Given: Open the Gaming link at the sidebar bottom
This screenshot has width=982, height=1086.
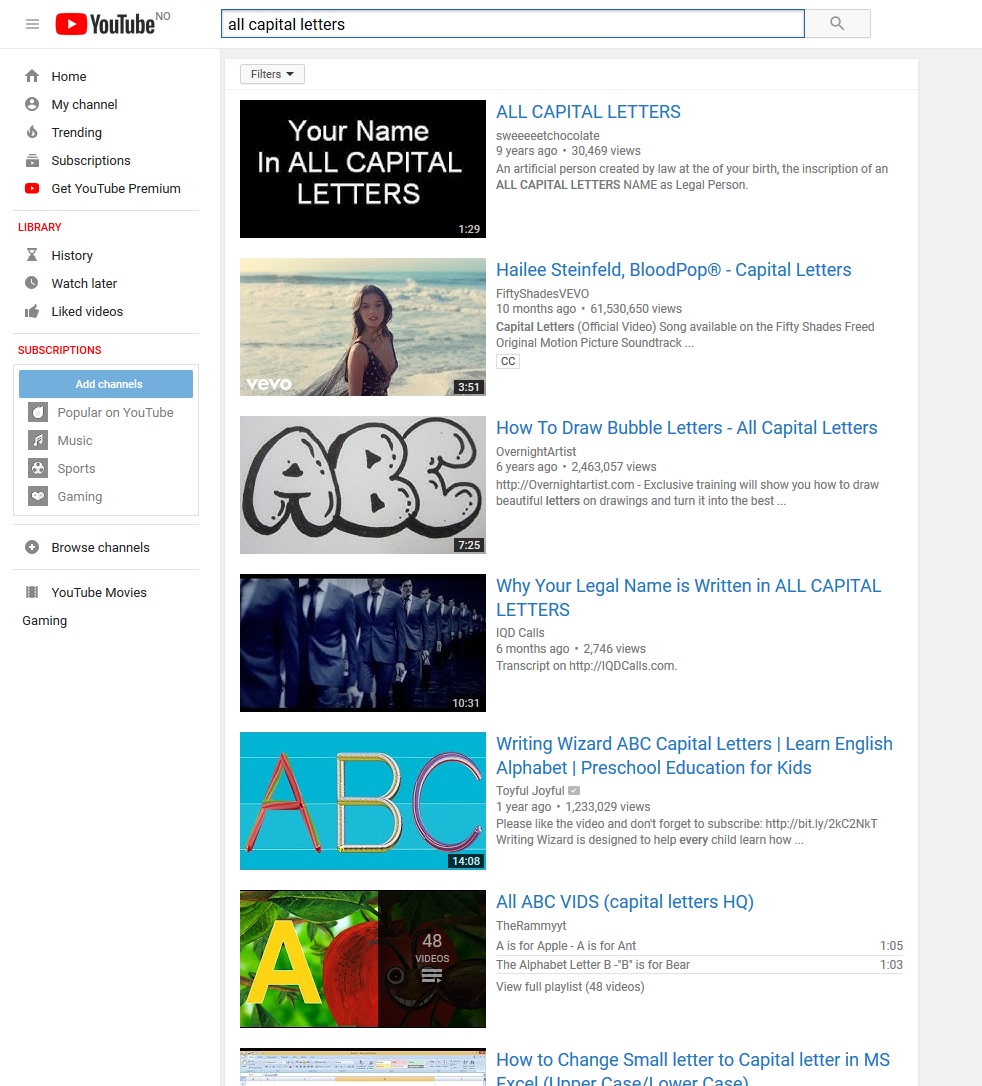Looking at the screenshot, I should (44, 621).
